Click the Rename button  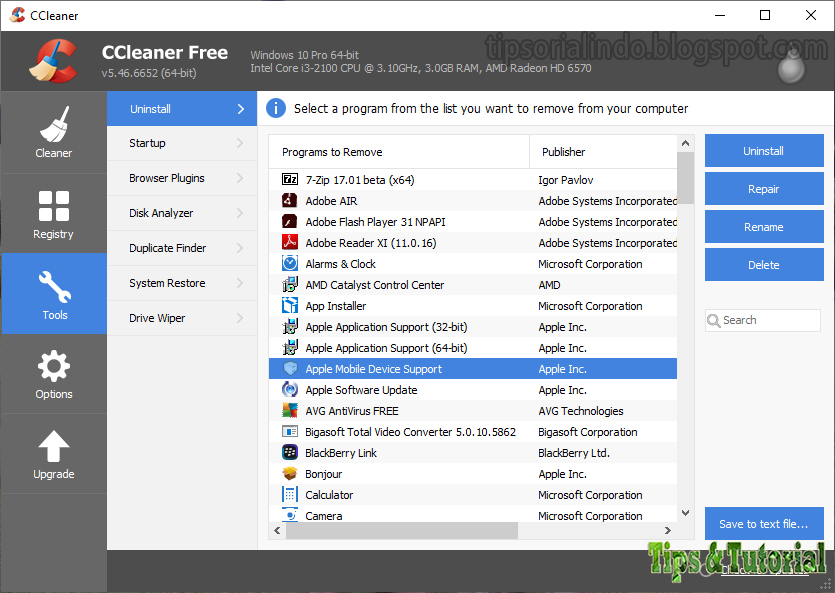[764, 227]
